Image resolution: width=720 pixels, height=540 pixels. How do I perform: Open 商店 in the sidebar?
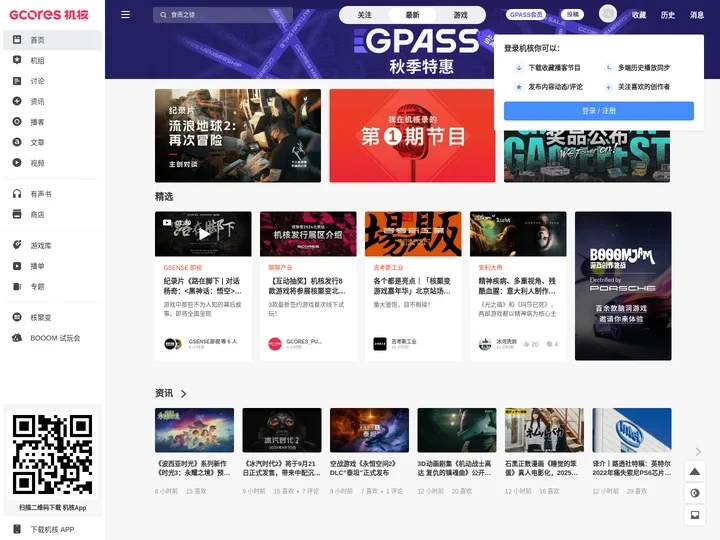[x=52, y=214]
